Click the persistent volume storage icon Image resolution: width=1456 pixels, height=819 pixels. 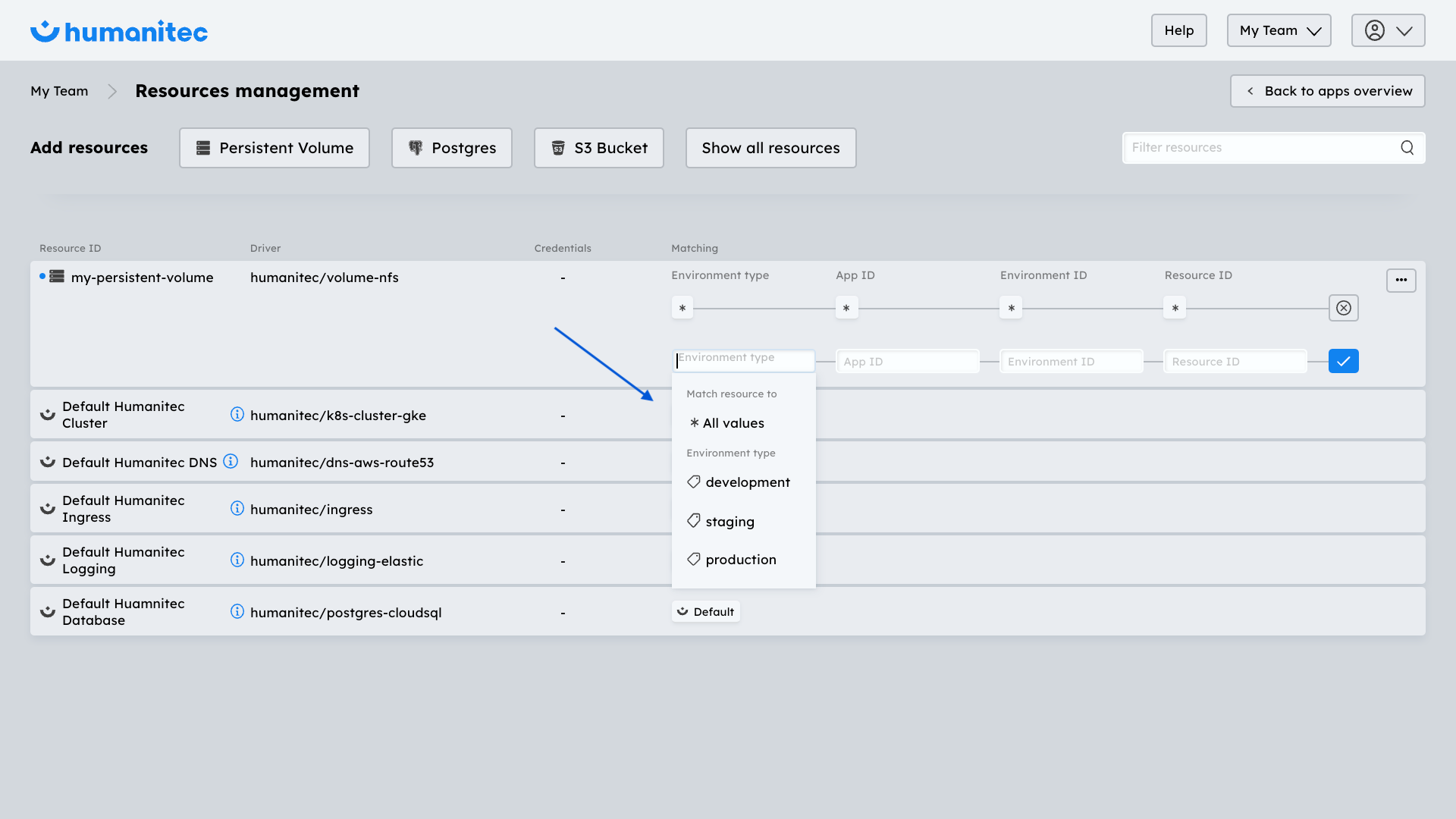57,277
